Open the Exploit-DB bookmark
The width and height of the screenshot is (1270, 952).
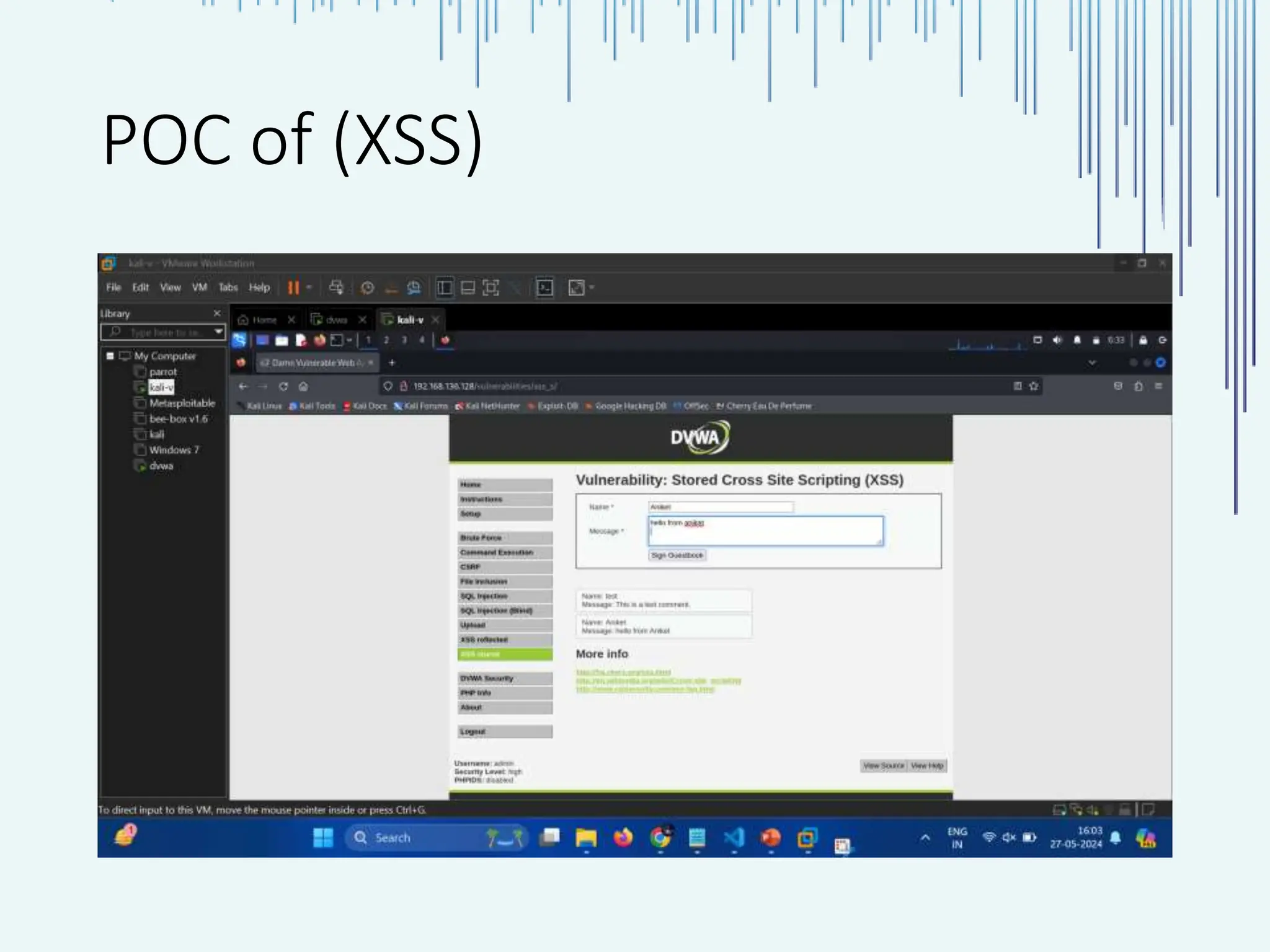553,406
